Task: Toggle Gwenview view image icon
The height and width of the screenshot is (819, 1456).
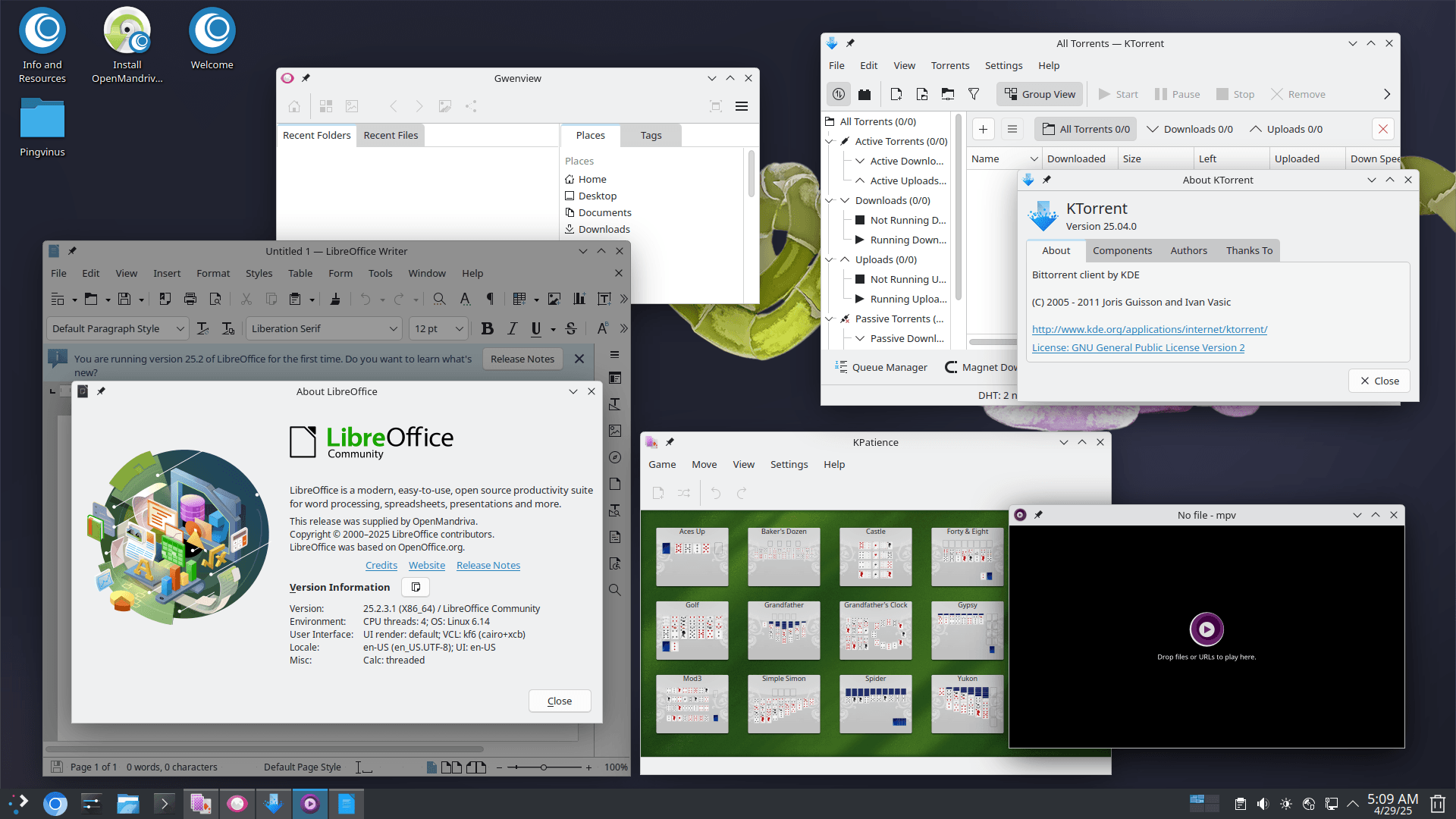Action: [x=352, y=106]
